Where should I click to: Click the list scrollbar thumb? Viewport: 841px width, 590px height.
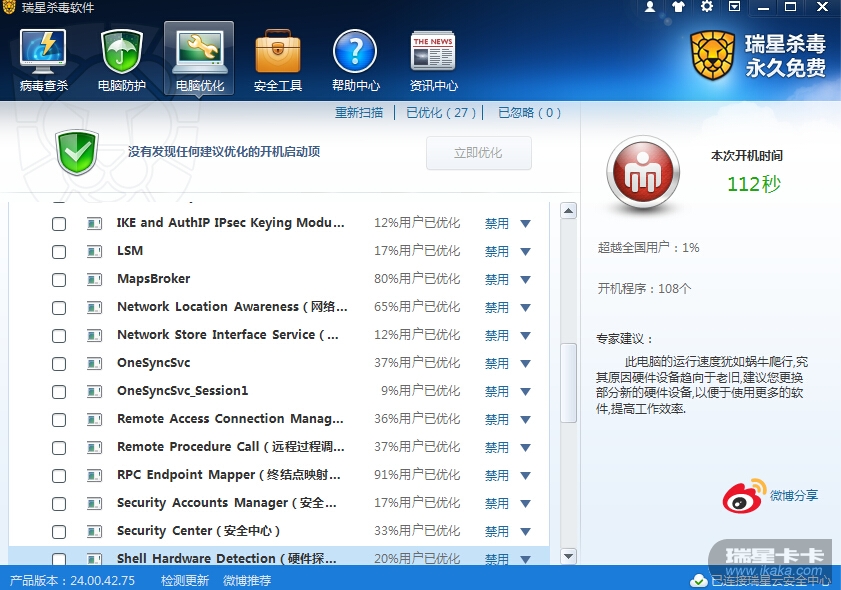click(569, 383)
